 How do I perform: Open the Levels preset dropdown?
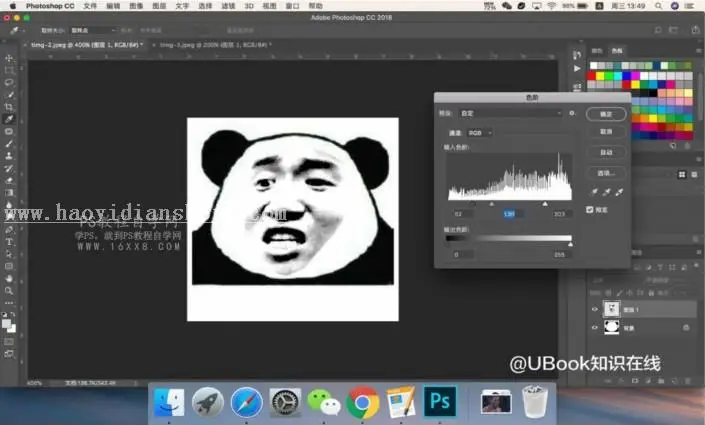click(x=510, y=113)
